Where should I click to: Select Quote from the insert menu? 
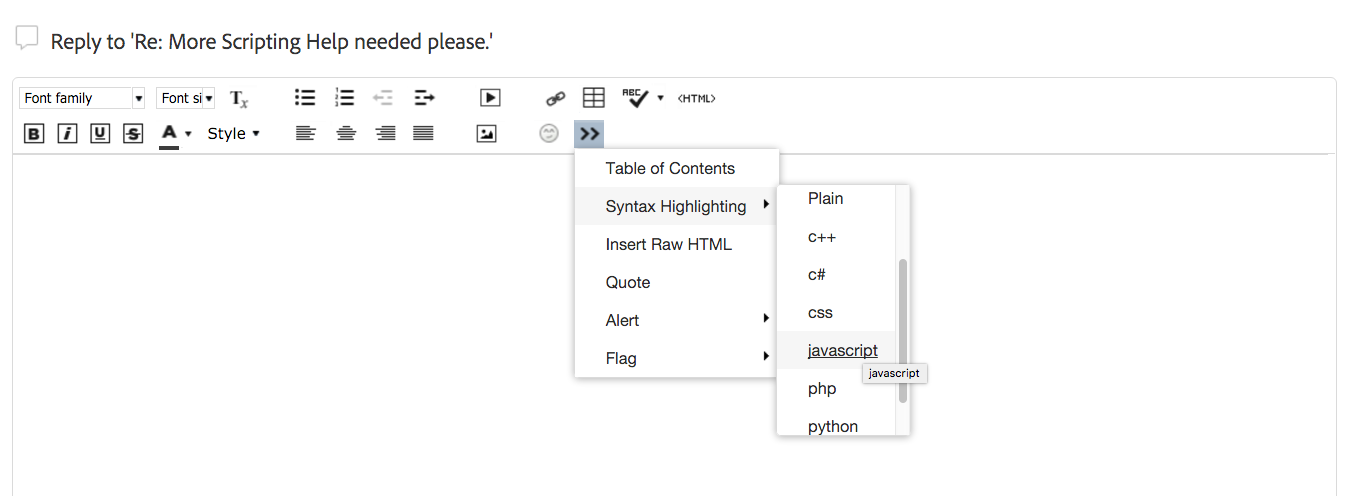pos(628,283)
